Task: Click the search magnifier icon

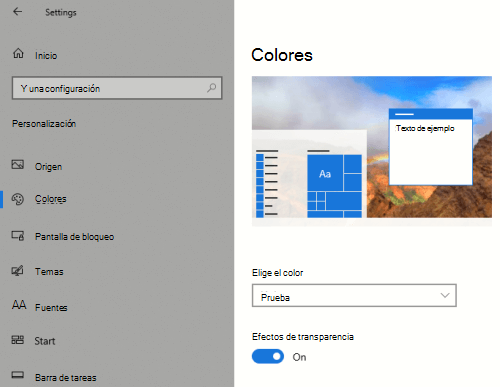Action: 211,88
